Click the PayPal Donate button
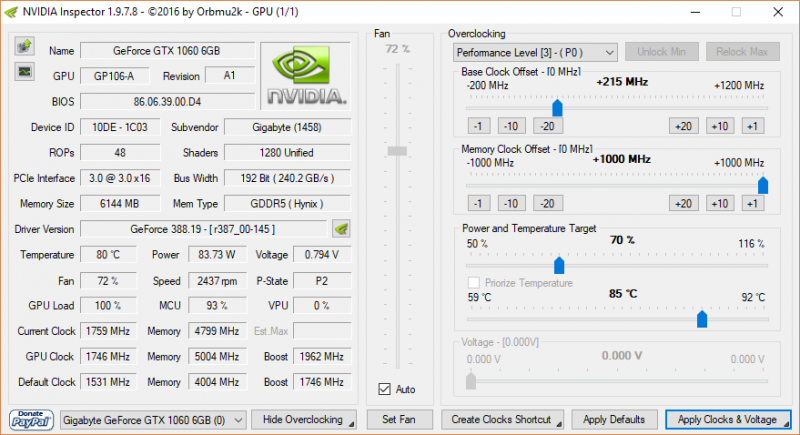 coord(32,419)
